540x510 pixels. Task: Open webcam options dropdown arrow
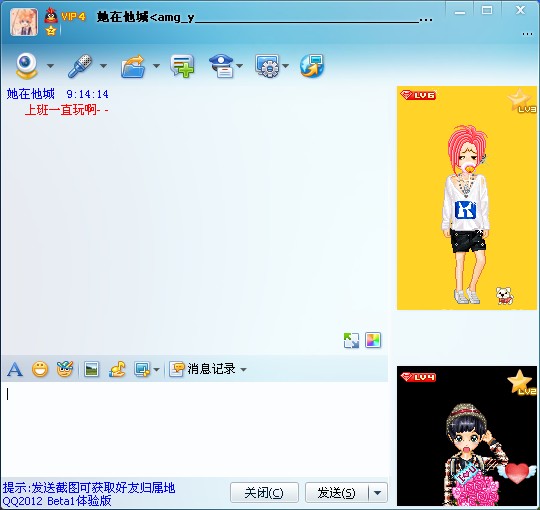[50, 65]
